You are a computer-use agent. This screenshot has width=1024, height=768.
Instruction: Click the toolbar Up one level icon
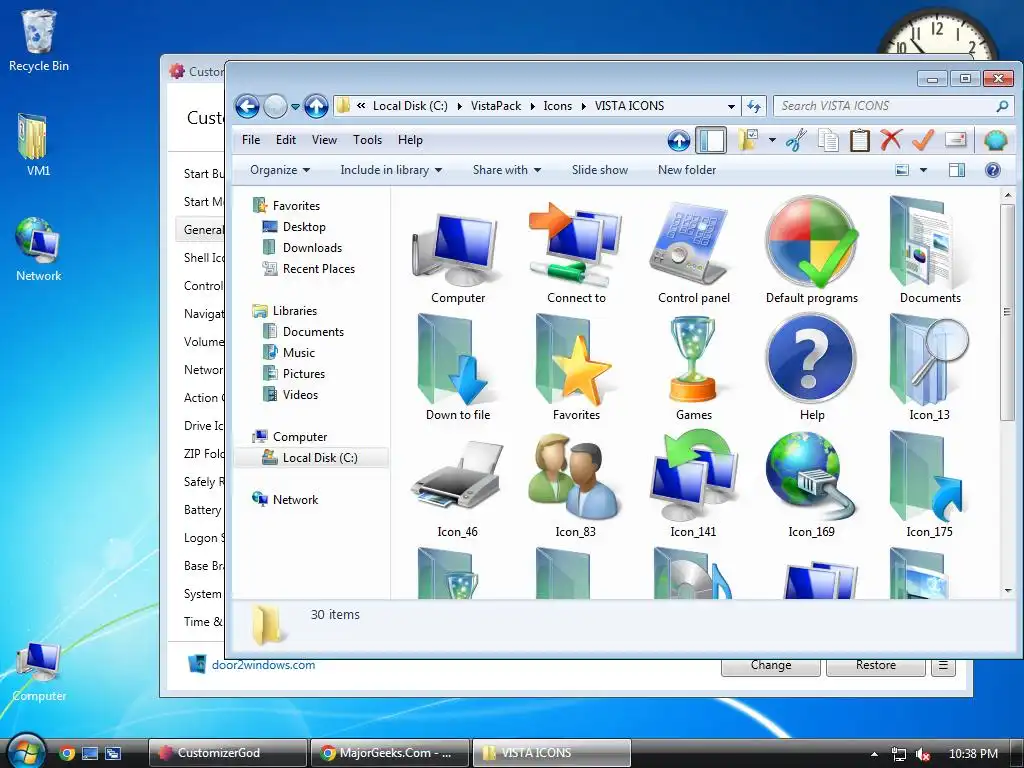(x=679, y=140)
